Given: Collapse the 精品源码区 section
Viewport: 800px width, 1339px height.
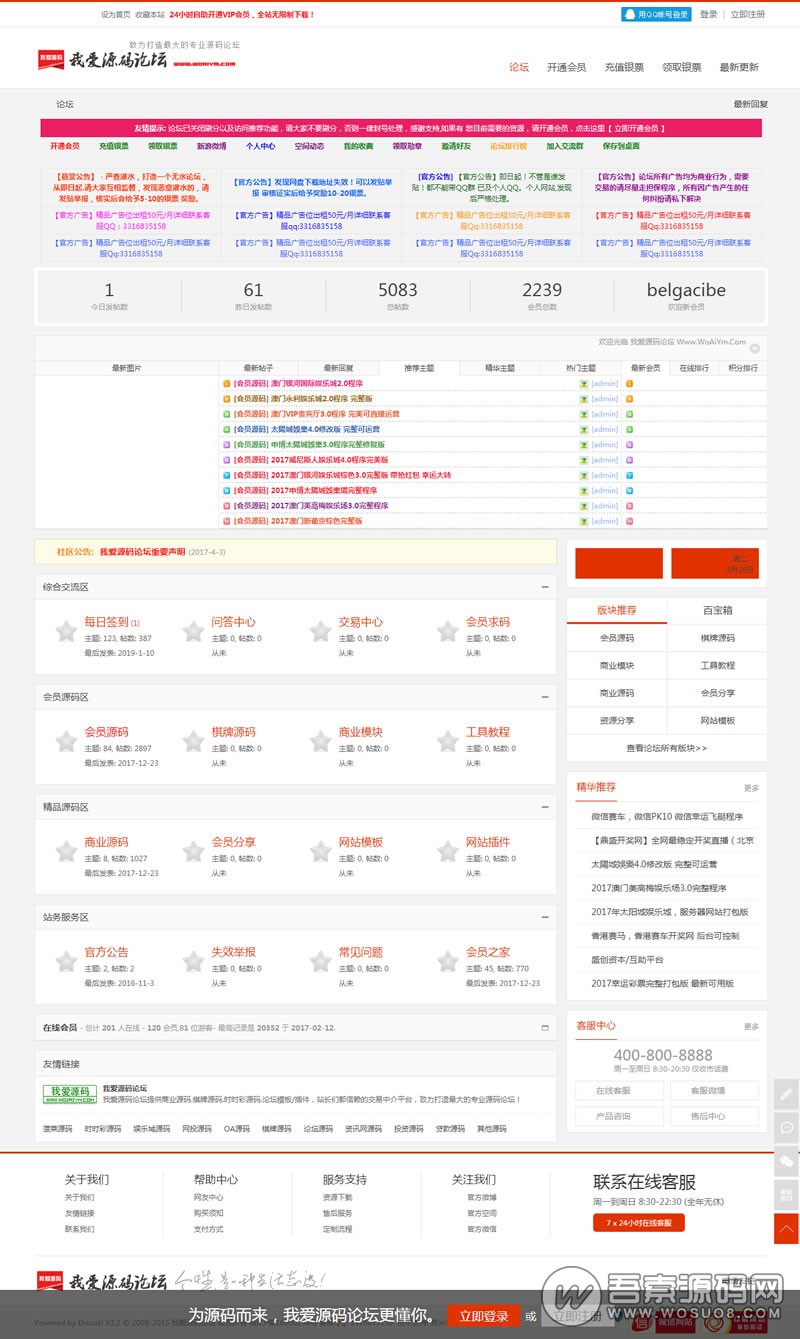Looking at the screenshot, I should [545, 806].
